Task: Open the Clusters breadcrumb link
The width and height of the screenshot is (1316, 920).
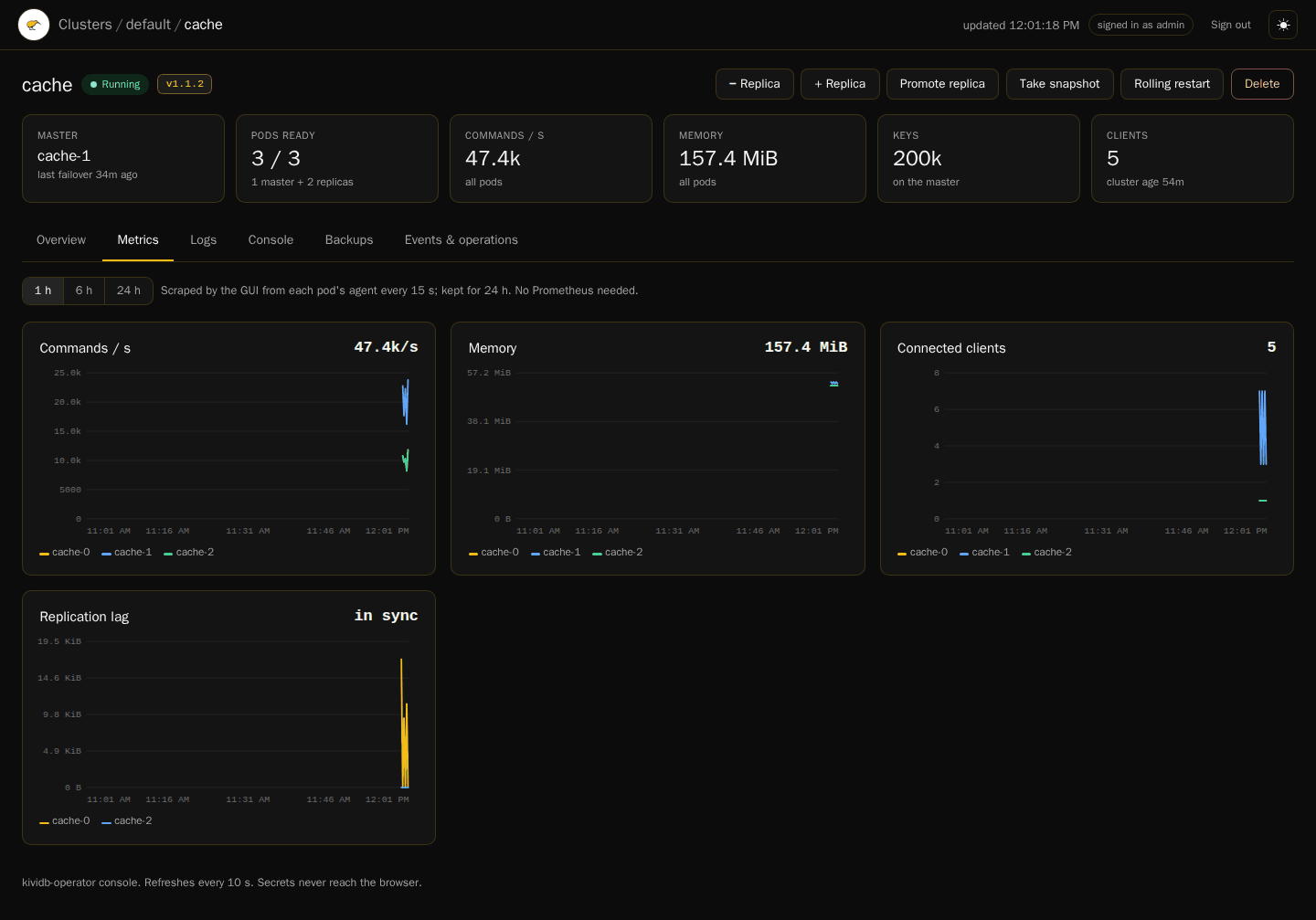Action: (85, 25)
